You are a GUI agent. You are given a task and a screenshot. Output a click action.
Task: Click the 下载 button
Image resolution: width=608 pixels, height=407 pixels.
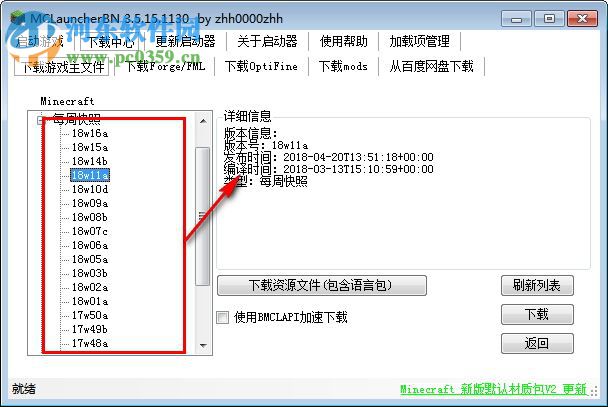pyautogui.click(x=537, y=314)
